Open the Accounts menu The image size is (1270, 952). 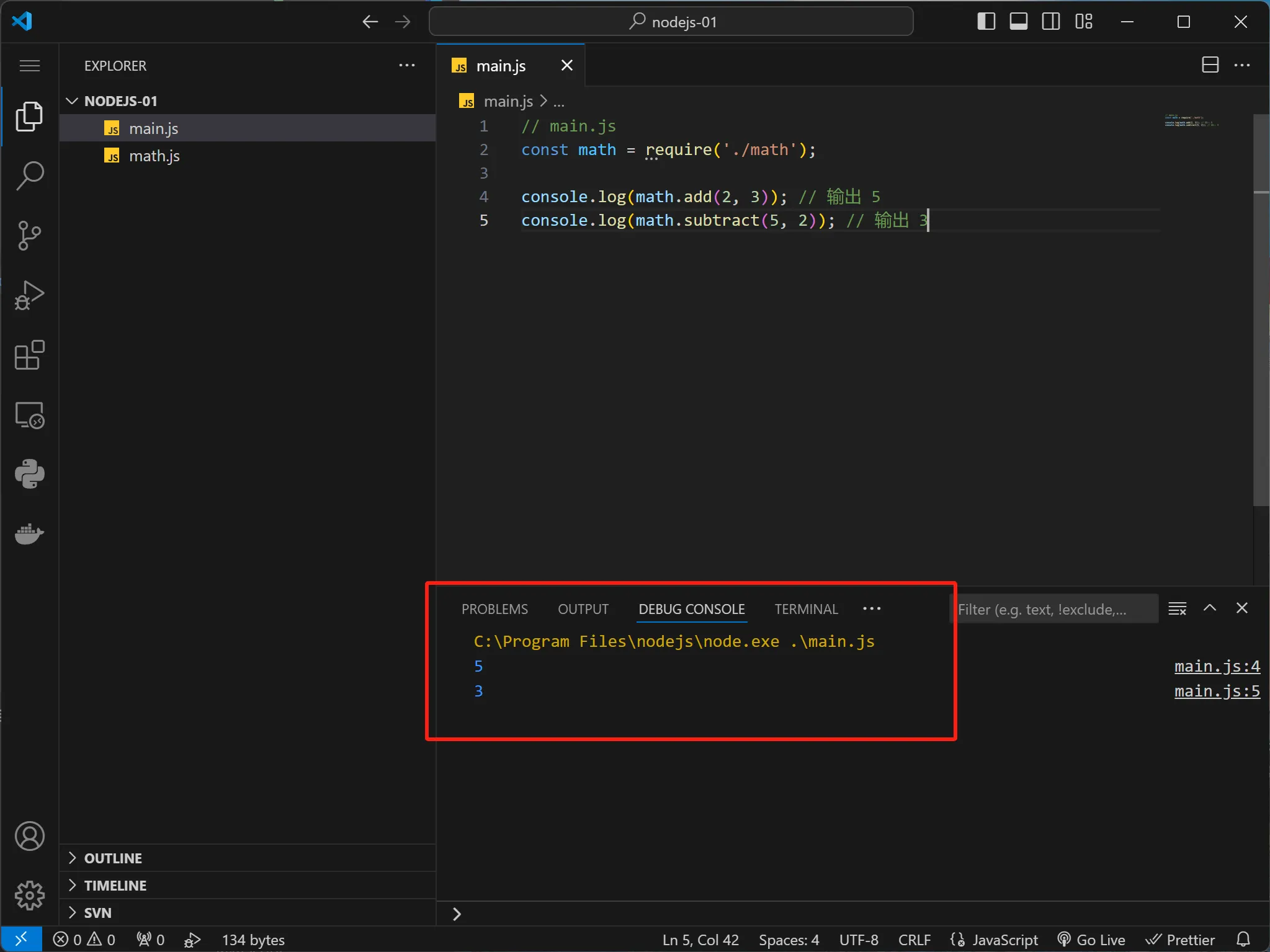click(29, 836)
